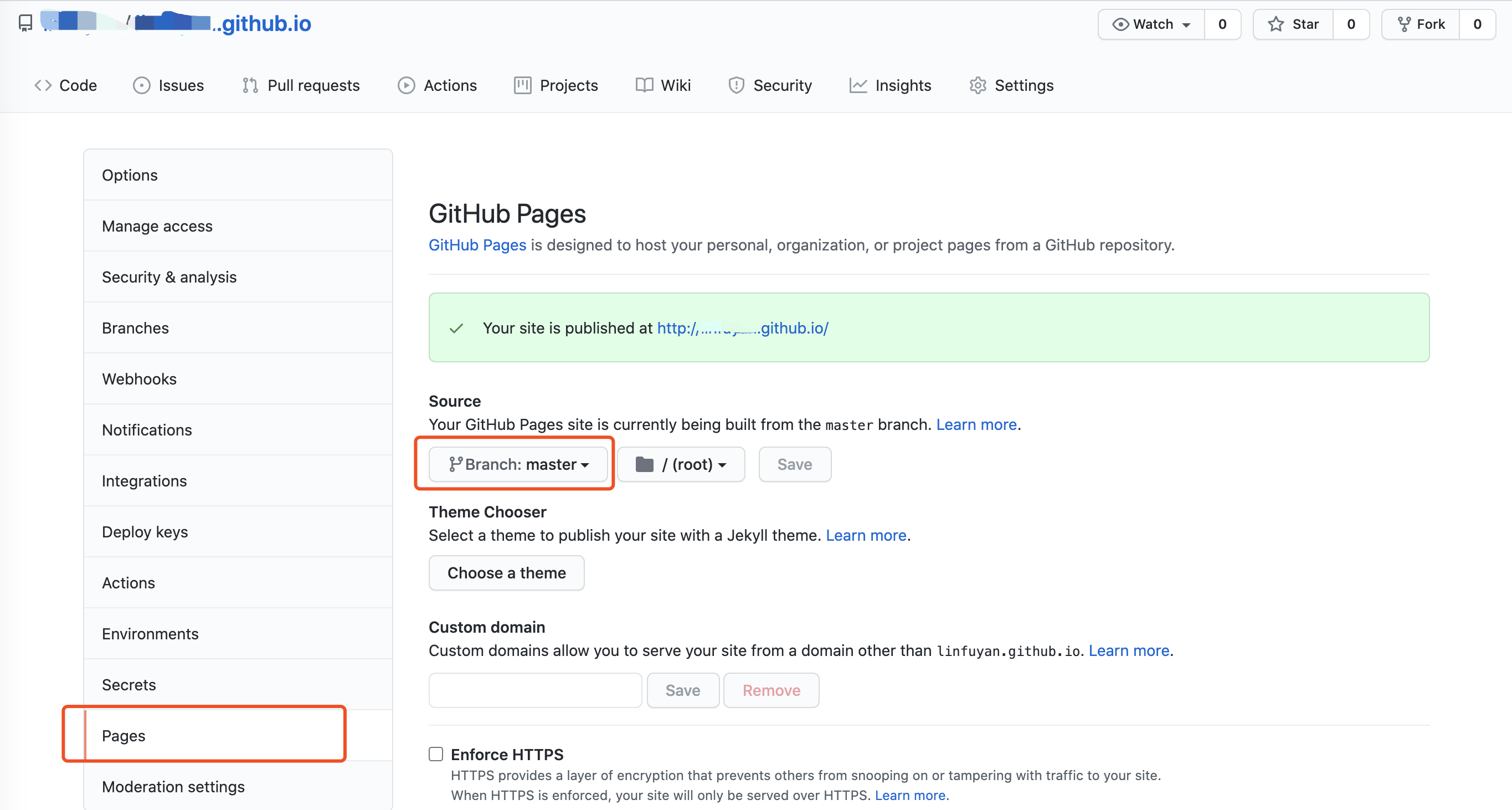Click the repository book icon beside the title

[25, 23]
